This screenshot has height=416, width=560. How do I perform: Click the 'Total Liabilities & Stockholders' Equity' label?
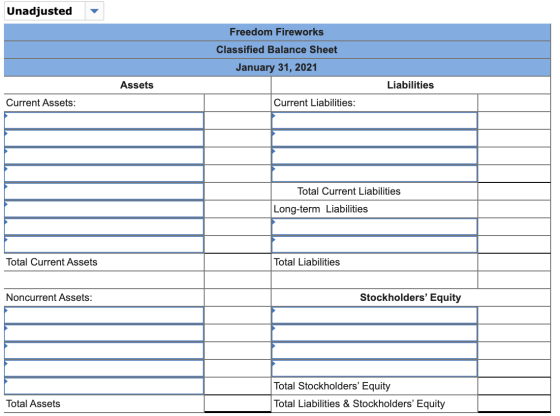359,404
